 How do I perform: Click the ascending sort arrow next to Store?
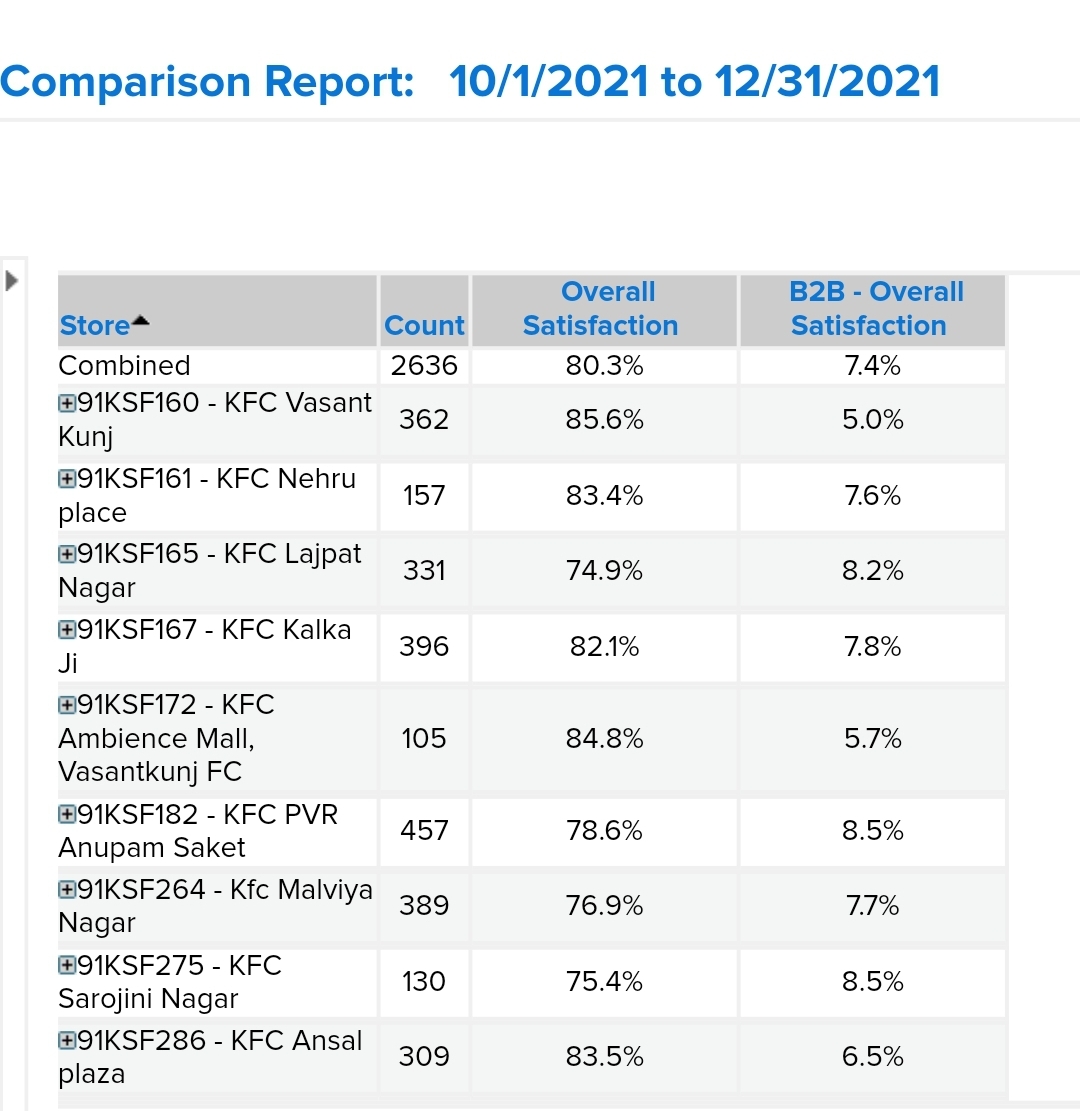[140, 321]
